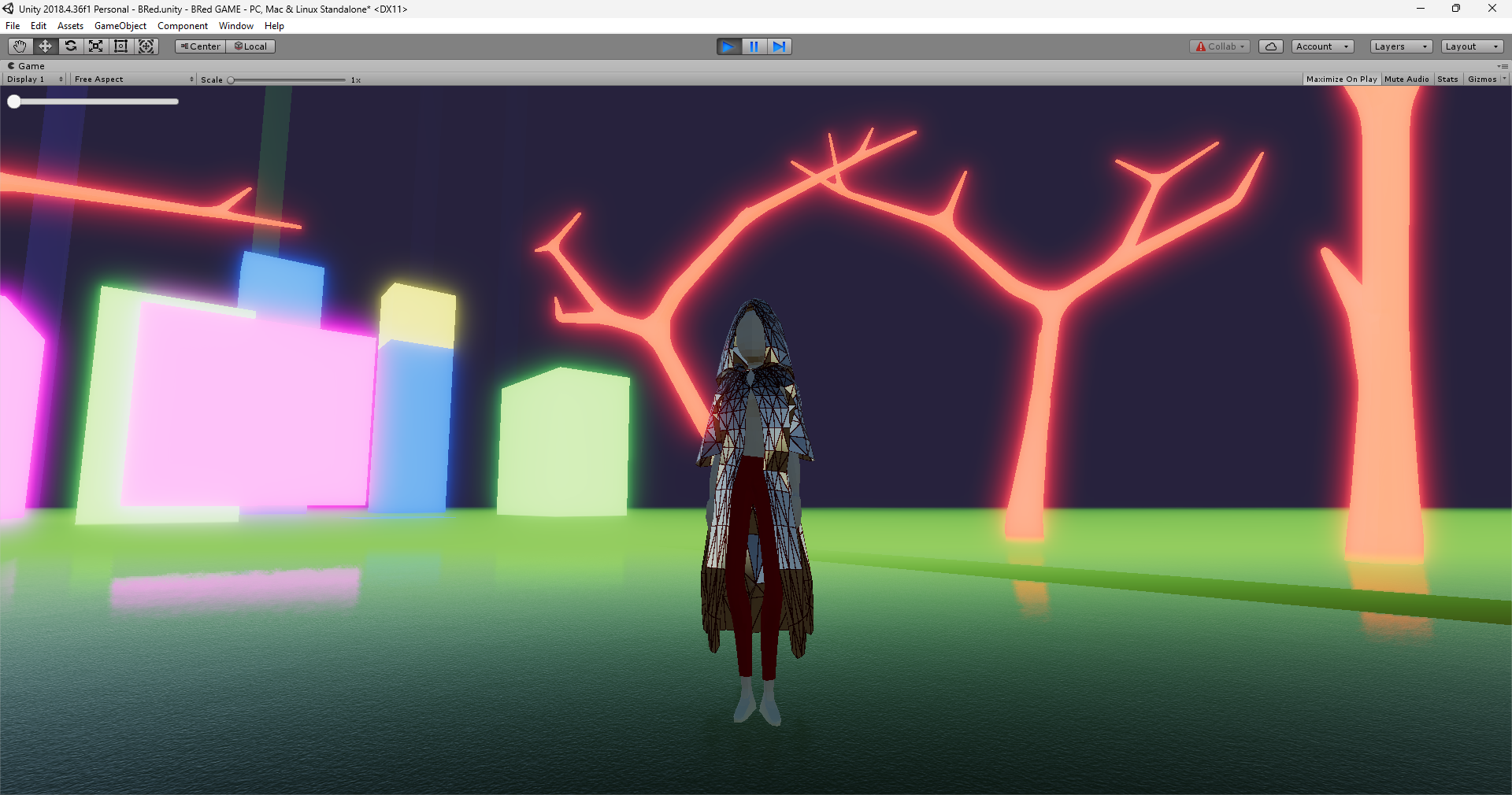Open Unity Cloud services
Viewport: 1512px width, 795px height.
(x=1270, y=46)
